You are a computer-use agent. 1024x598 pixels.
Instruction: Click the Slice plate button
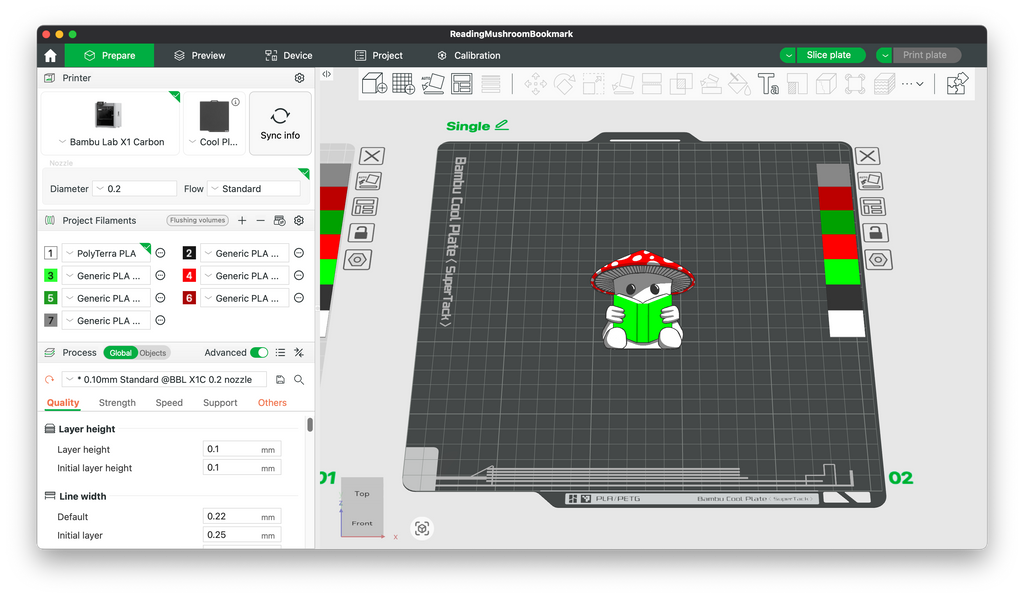pos(831,55)
